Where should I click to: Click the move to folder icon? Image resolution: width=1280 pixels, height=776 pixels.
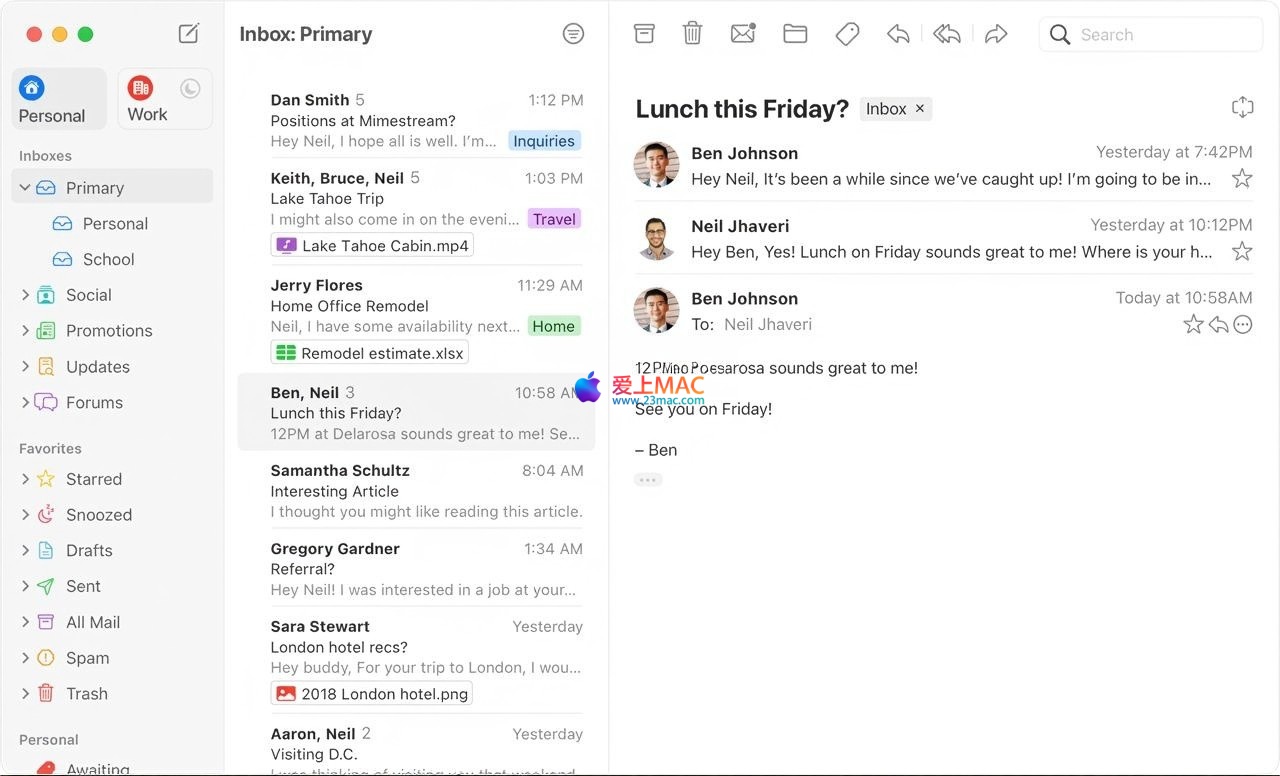[x=795, y=34]
